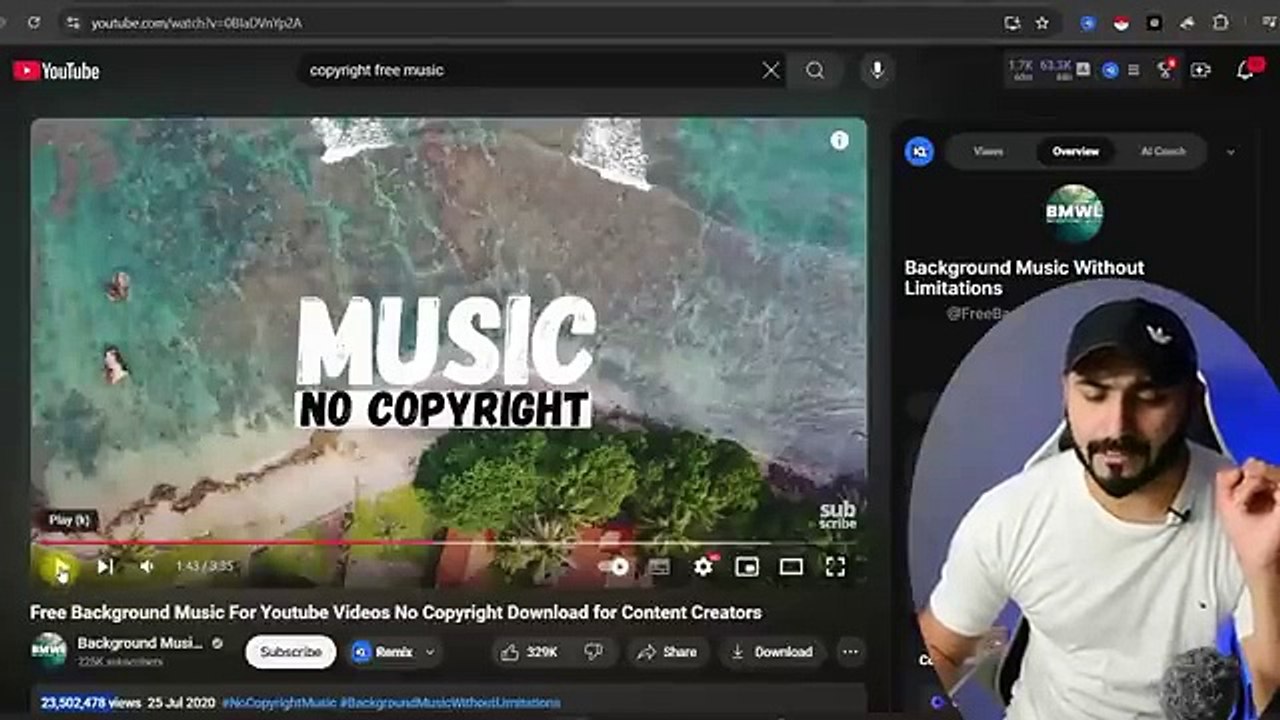Dislike the video
This screenshot has width=1280, height=720.
tap(594, 652)
